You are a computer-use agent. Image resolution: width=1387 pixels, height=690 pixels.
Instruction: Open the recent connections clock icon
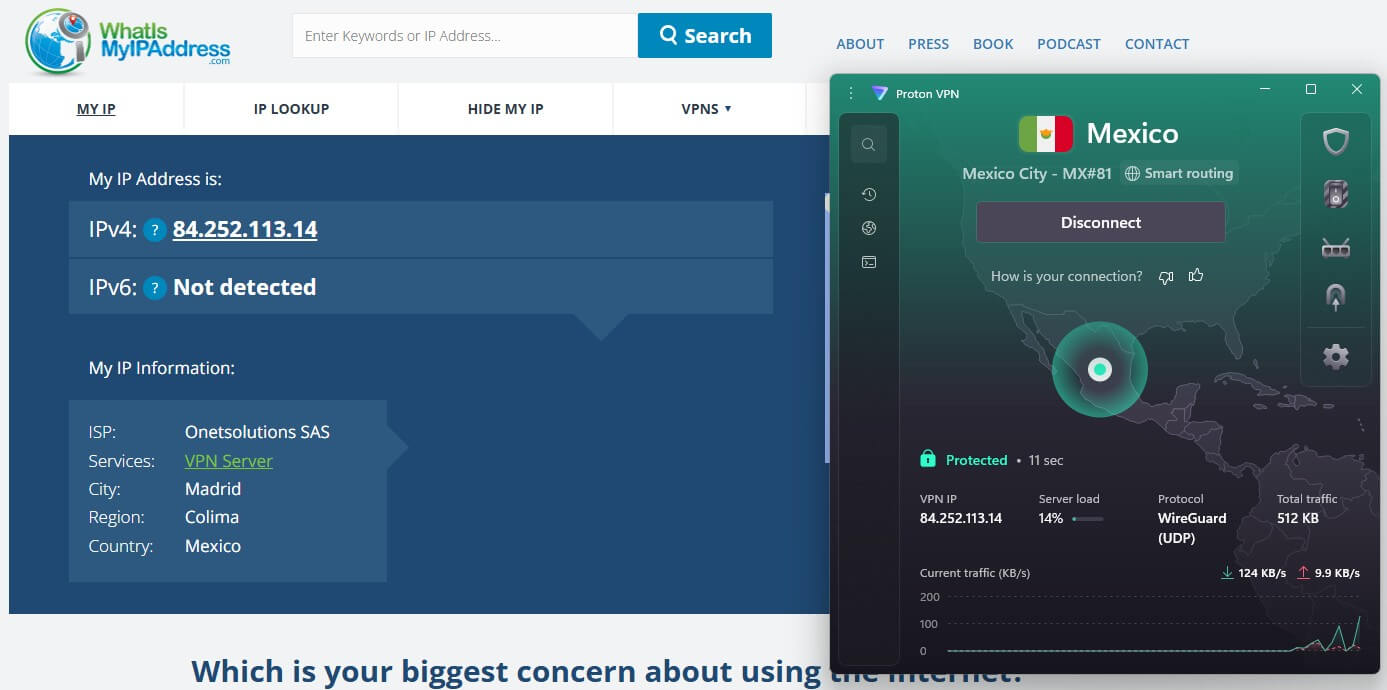tap(868, 194)
